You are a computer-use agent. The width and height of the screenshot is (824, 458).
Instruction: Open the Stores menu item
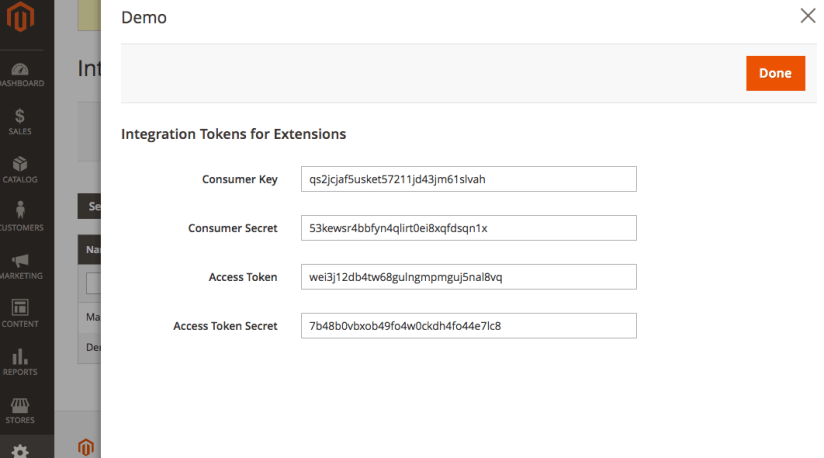[20, 410]
